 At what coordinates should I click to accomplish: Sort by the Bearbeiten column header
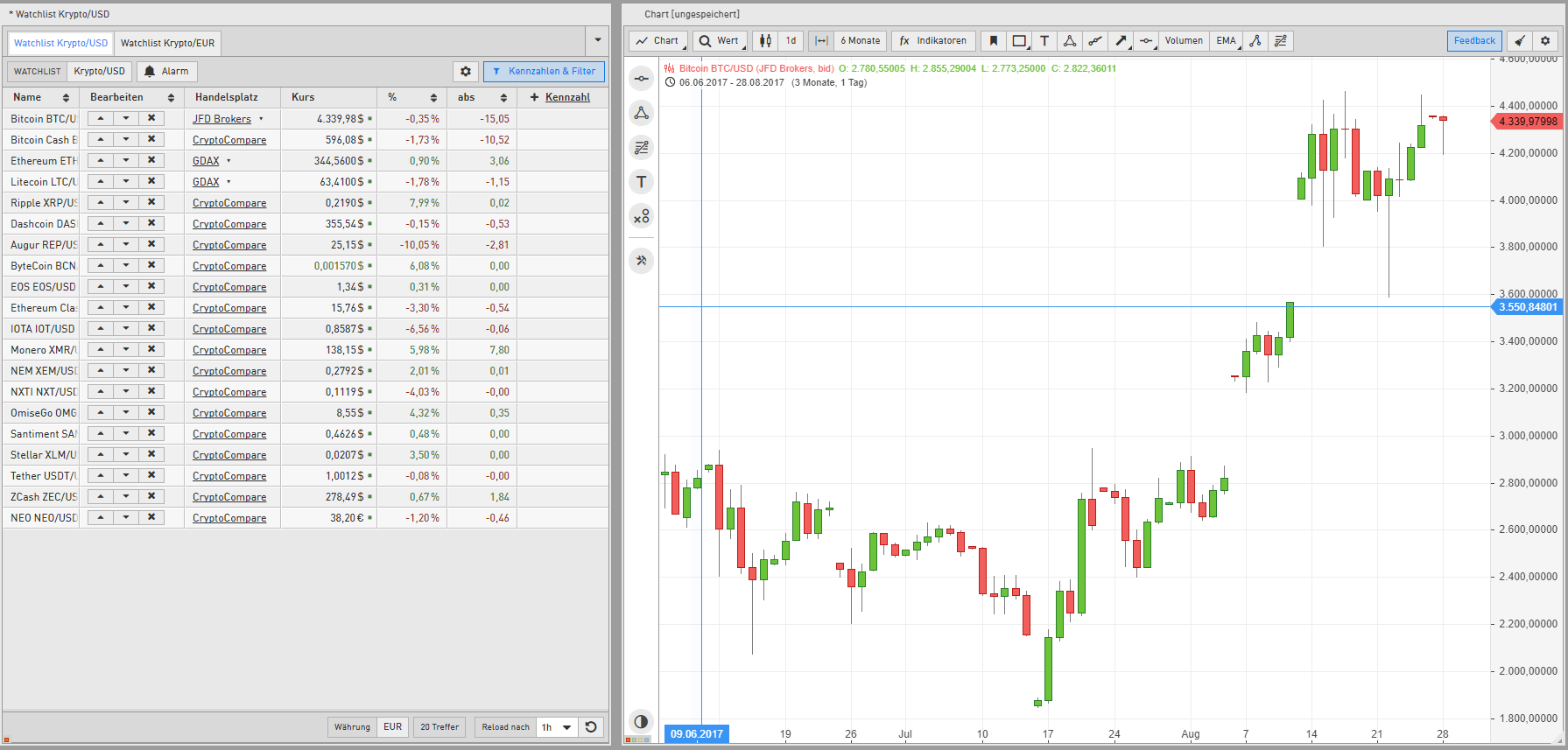(131, 97)
